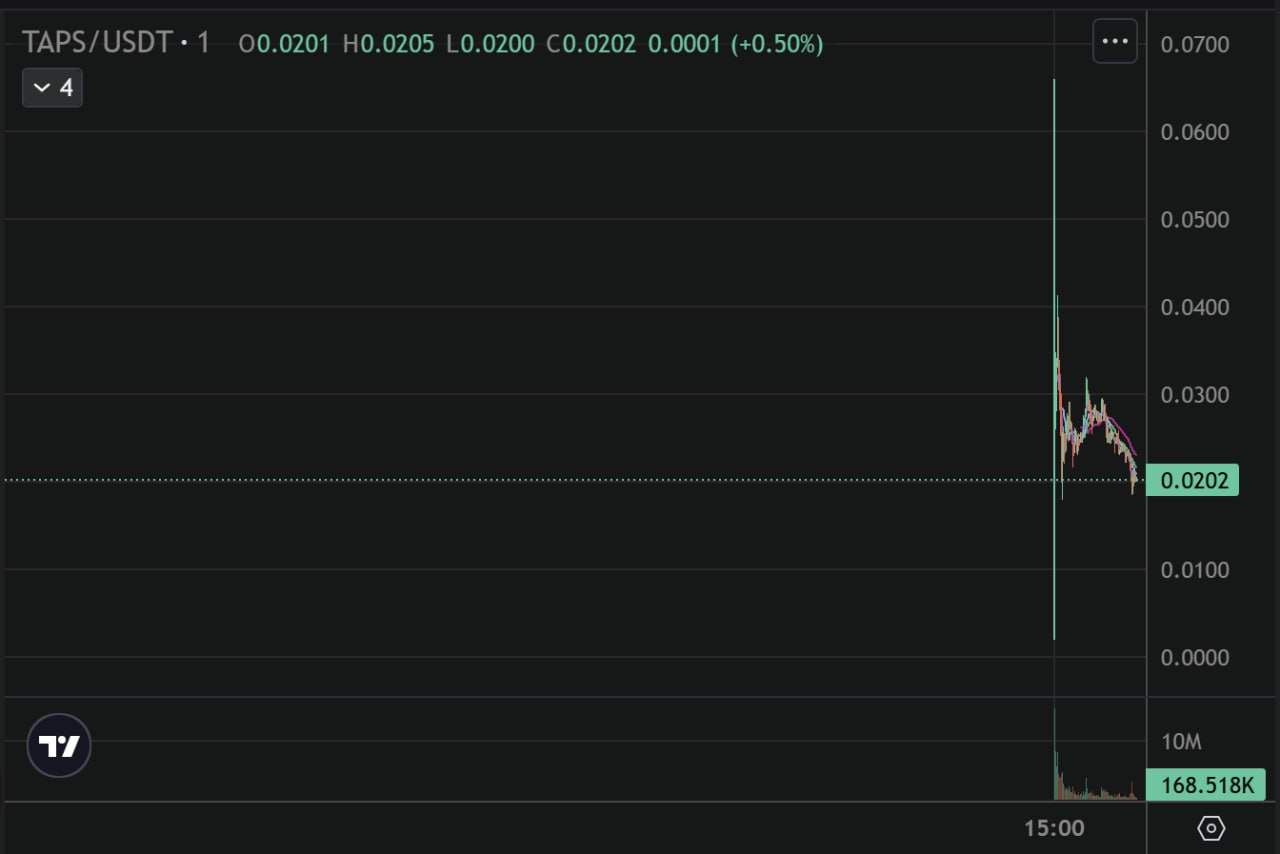Image resolution: width=1280 pixels, height=854 pixels.
Task: Click the 0.0600 price axis label
Action: [x=1195, y=132]
